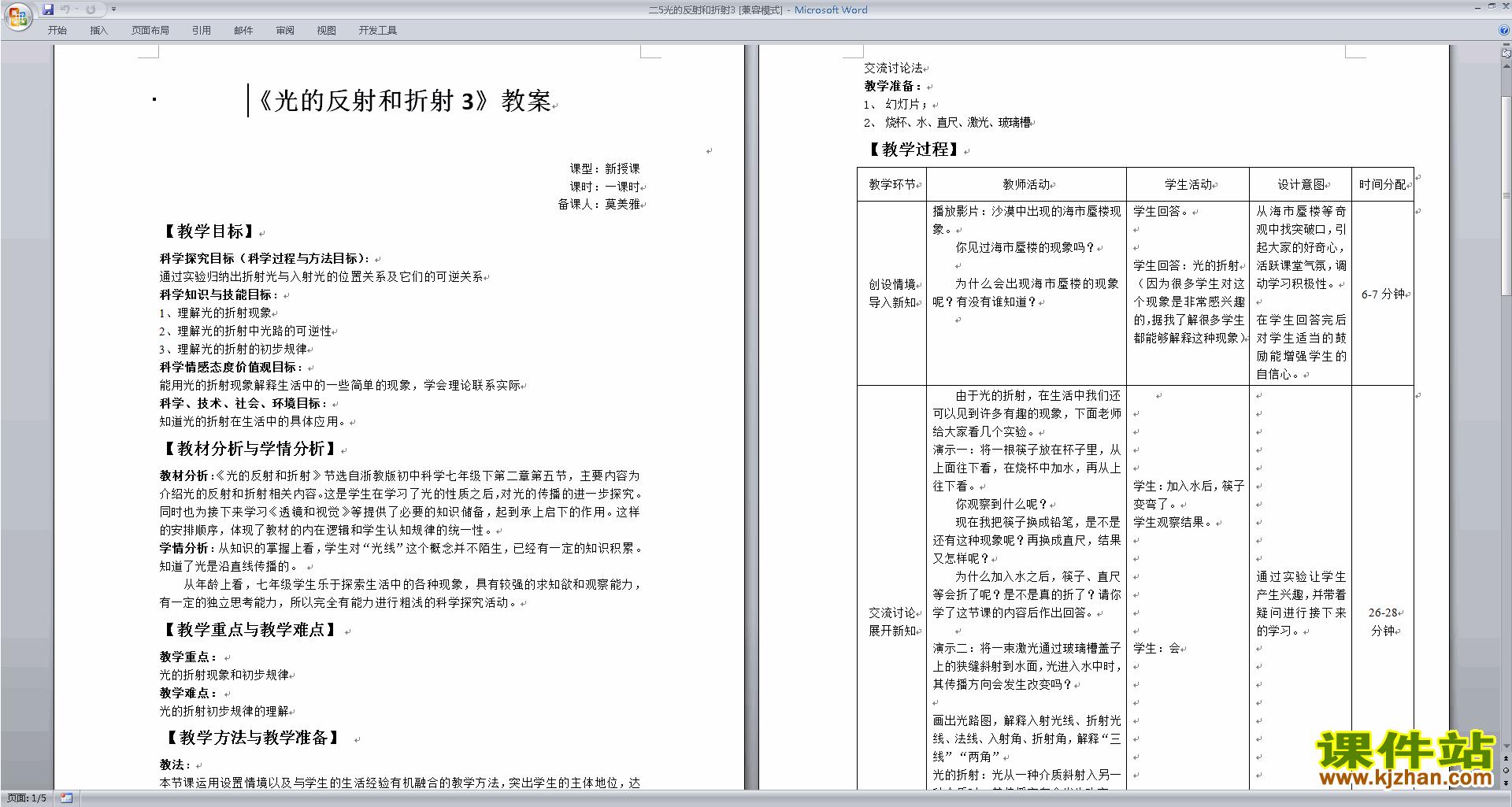Click the 学生活动 table header cell
This screenshot has width=1512, height=807.
[x=1188, y=184]
